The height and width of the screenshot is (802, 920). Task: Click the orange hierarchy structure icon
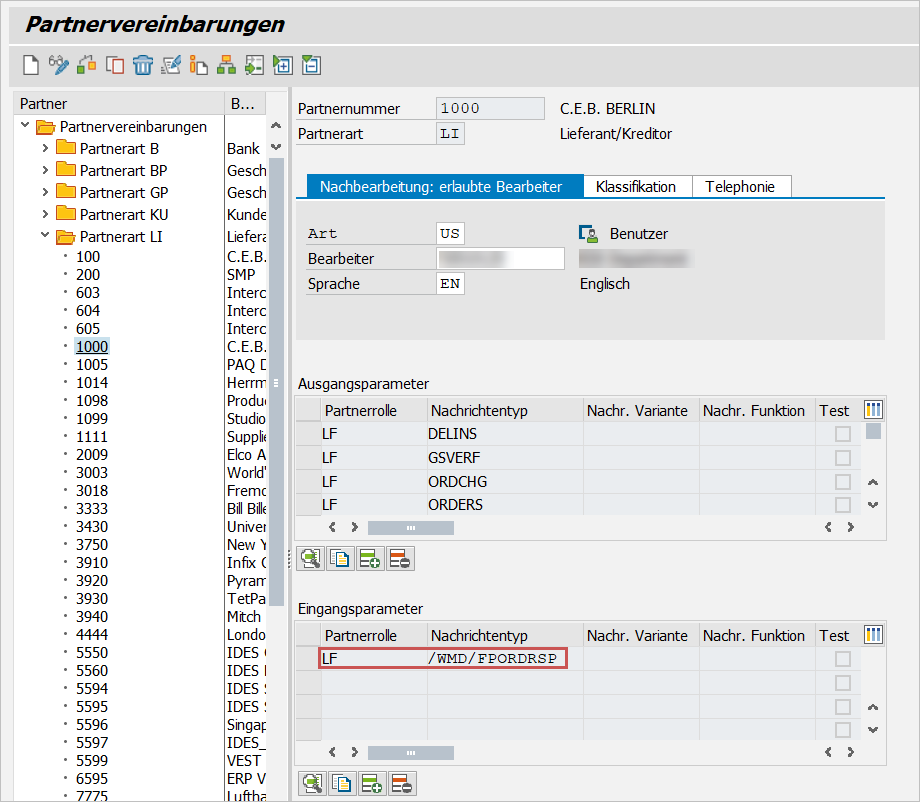[x=227, y=66]
